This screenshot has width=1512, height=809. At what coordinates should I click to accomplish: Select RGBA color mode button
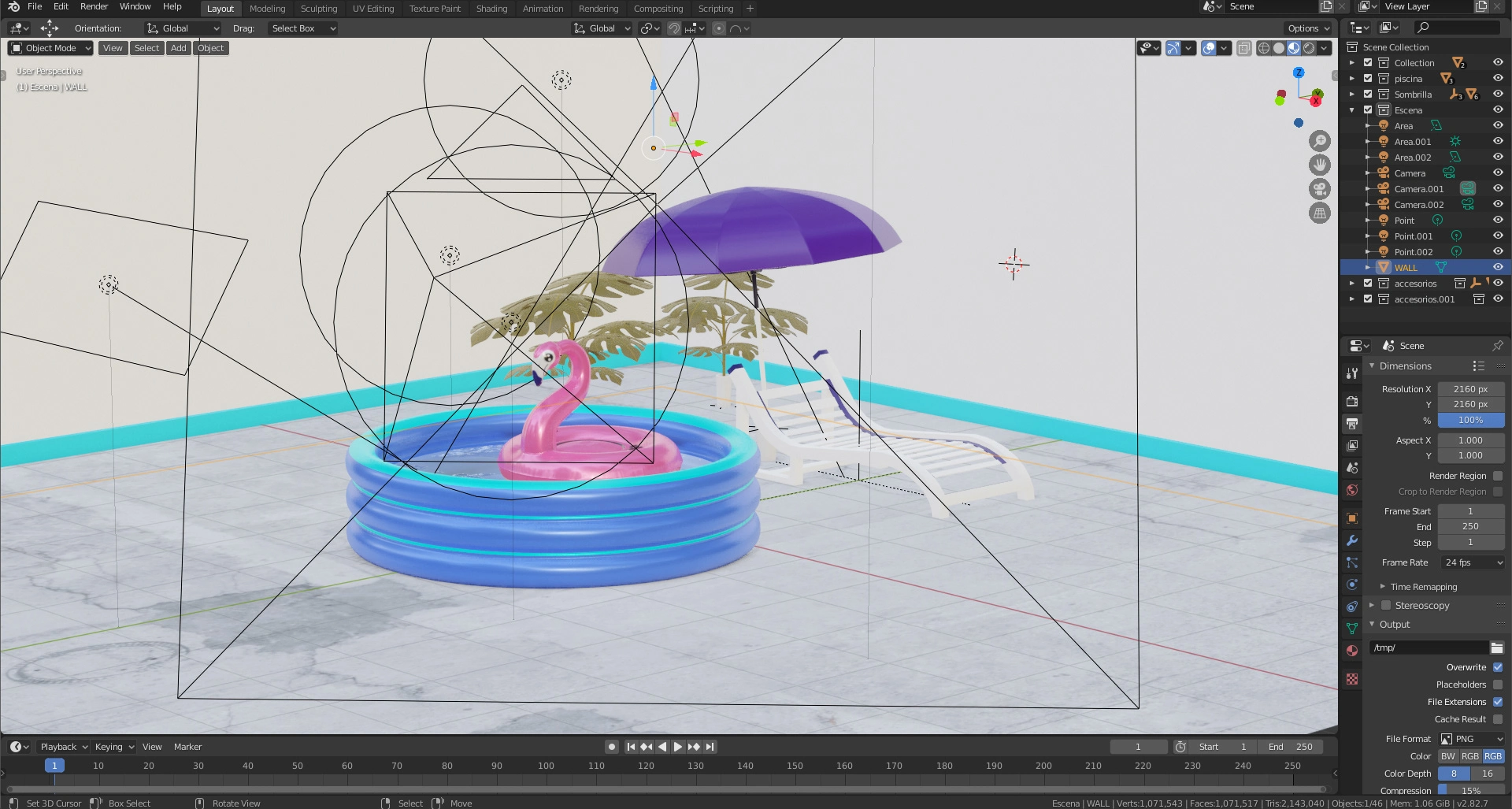pyautogui.click(x=1493, y=756)
